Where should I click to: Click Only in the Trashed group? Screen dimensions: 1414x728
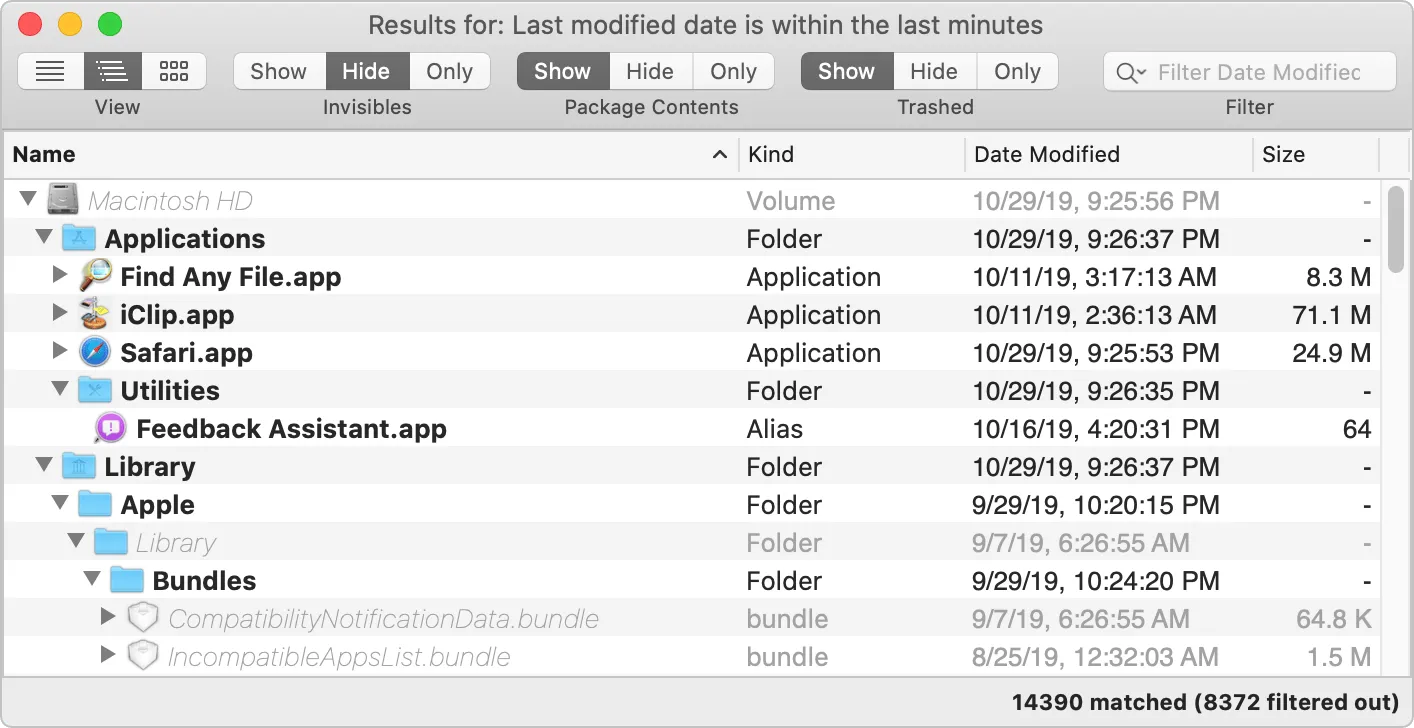(x=1017, y=71)
